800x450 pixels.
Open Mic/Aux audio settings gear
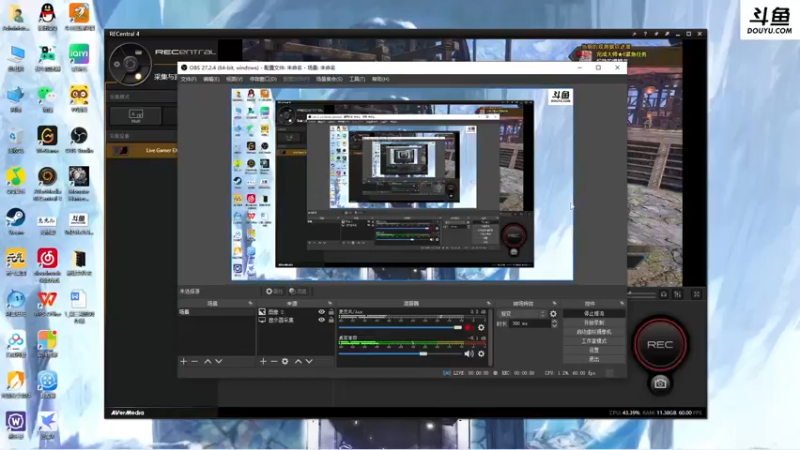[x=481, y=328]
